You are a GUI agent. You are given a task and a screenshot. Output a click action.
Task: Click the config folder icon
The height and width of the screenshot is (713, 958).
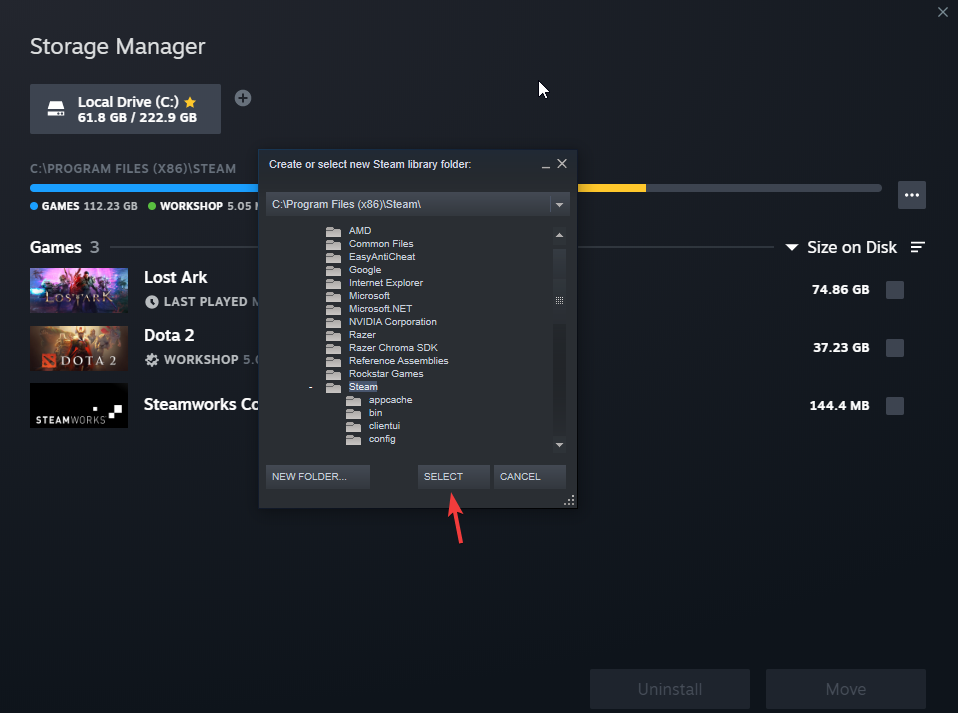(354, 439)
